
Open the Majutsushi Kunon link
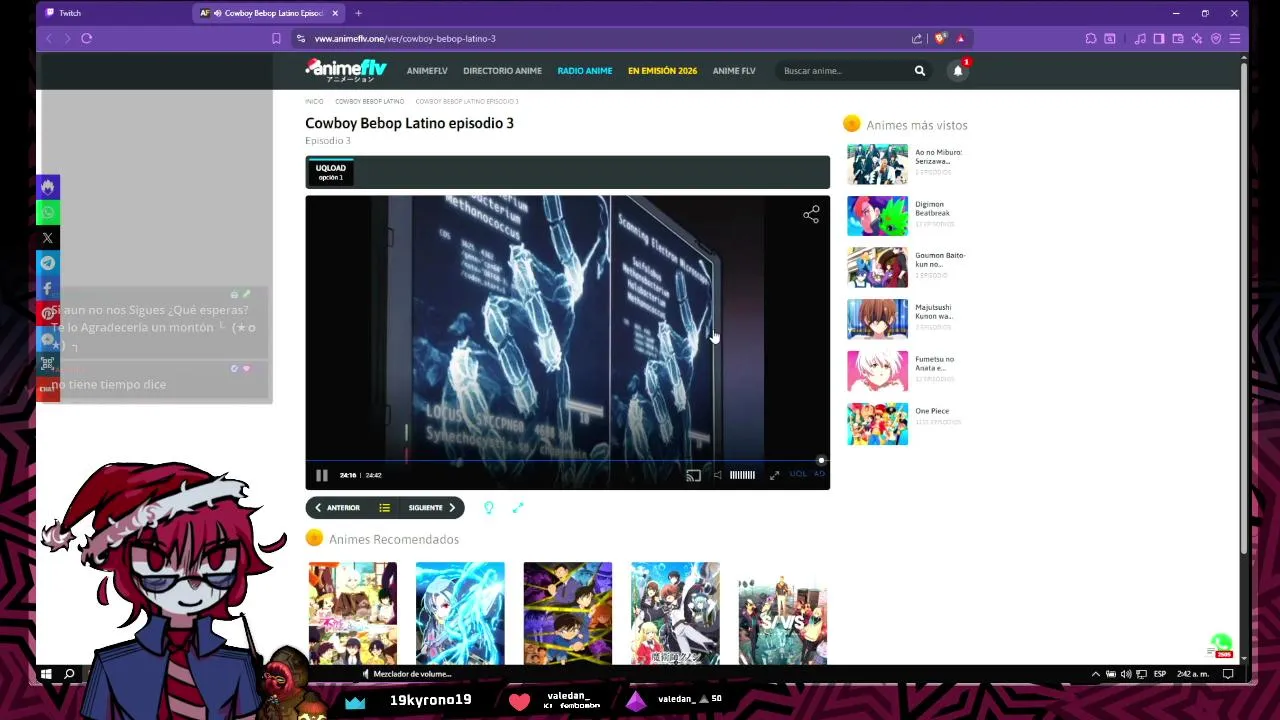tap(935, 312)
